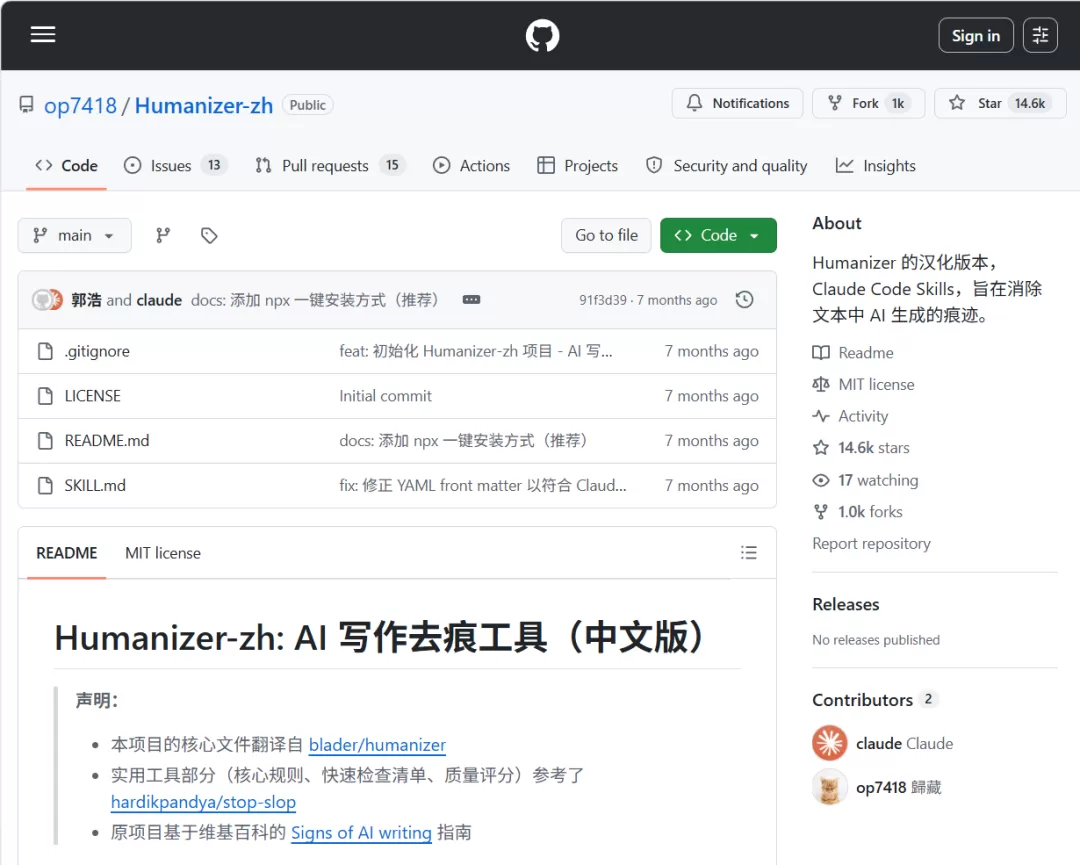Open claude Claude contributor name link

904,744
